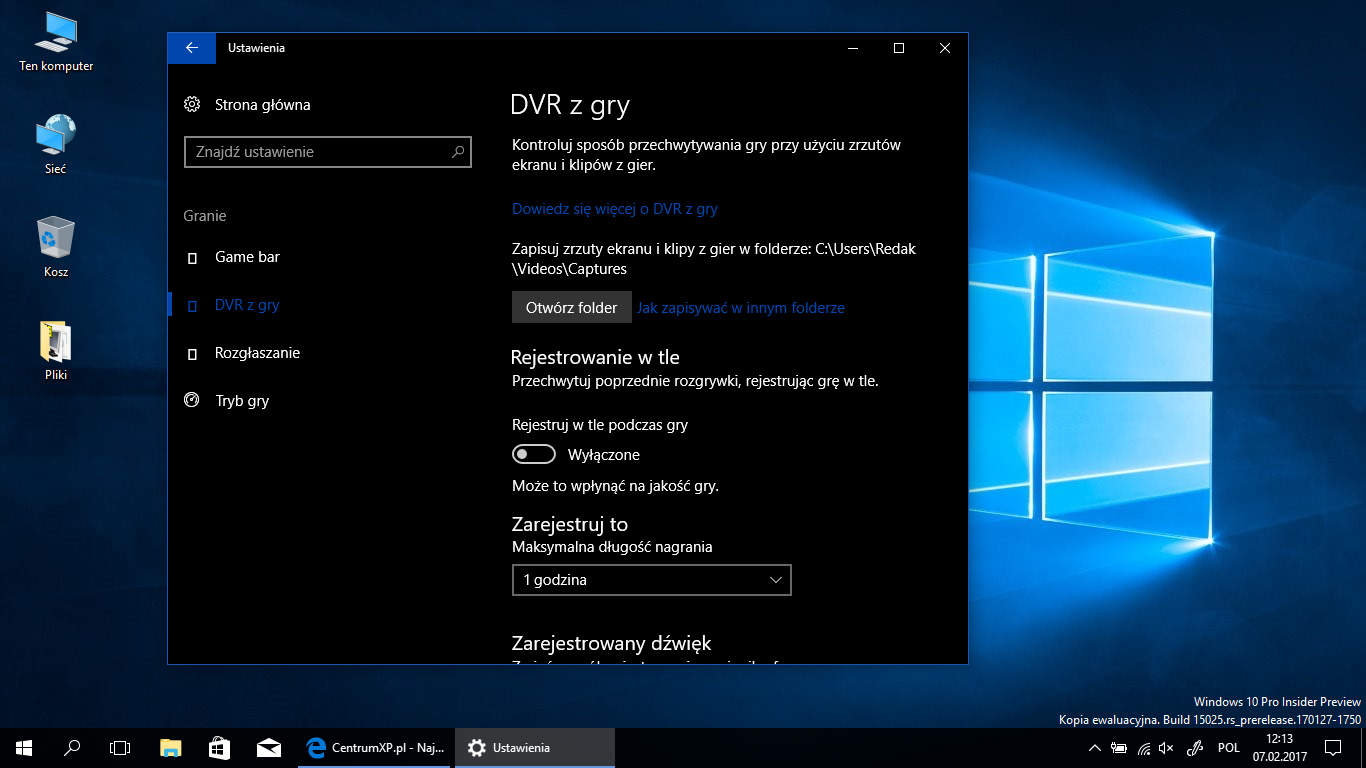Open taskbar search magnifier
The image size is (1366, 768).
[72, 748]
